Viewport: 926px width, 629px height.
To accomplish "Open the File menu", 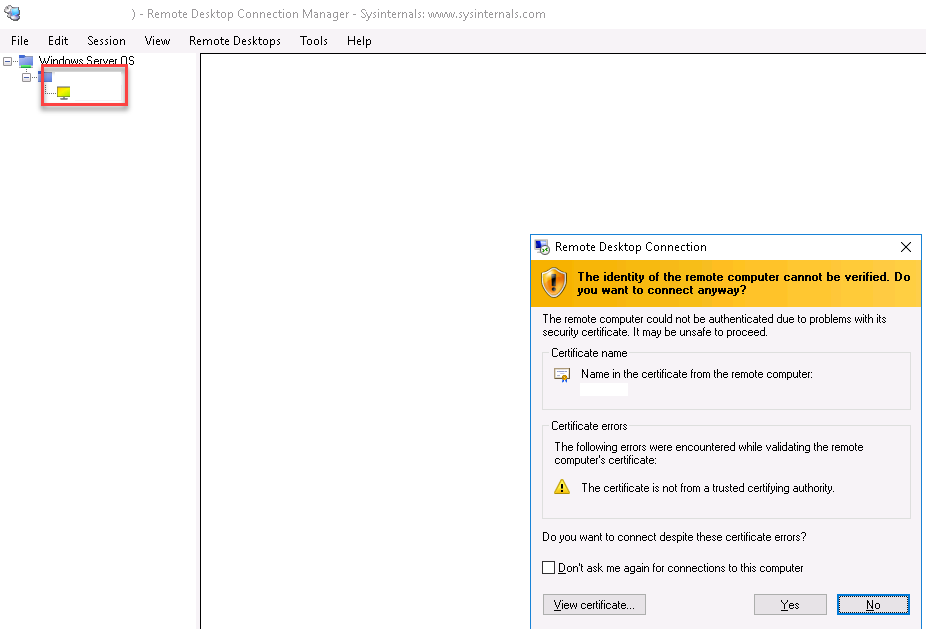I will (19, 41).
